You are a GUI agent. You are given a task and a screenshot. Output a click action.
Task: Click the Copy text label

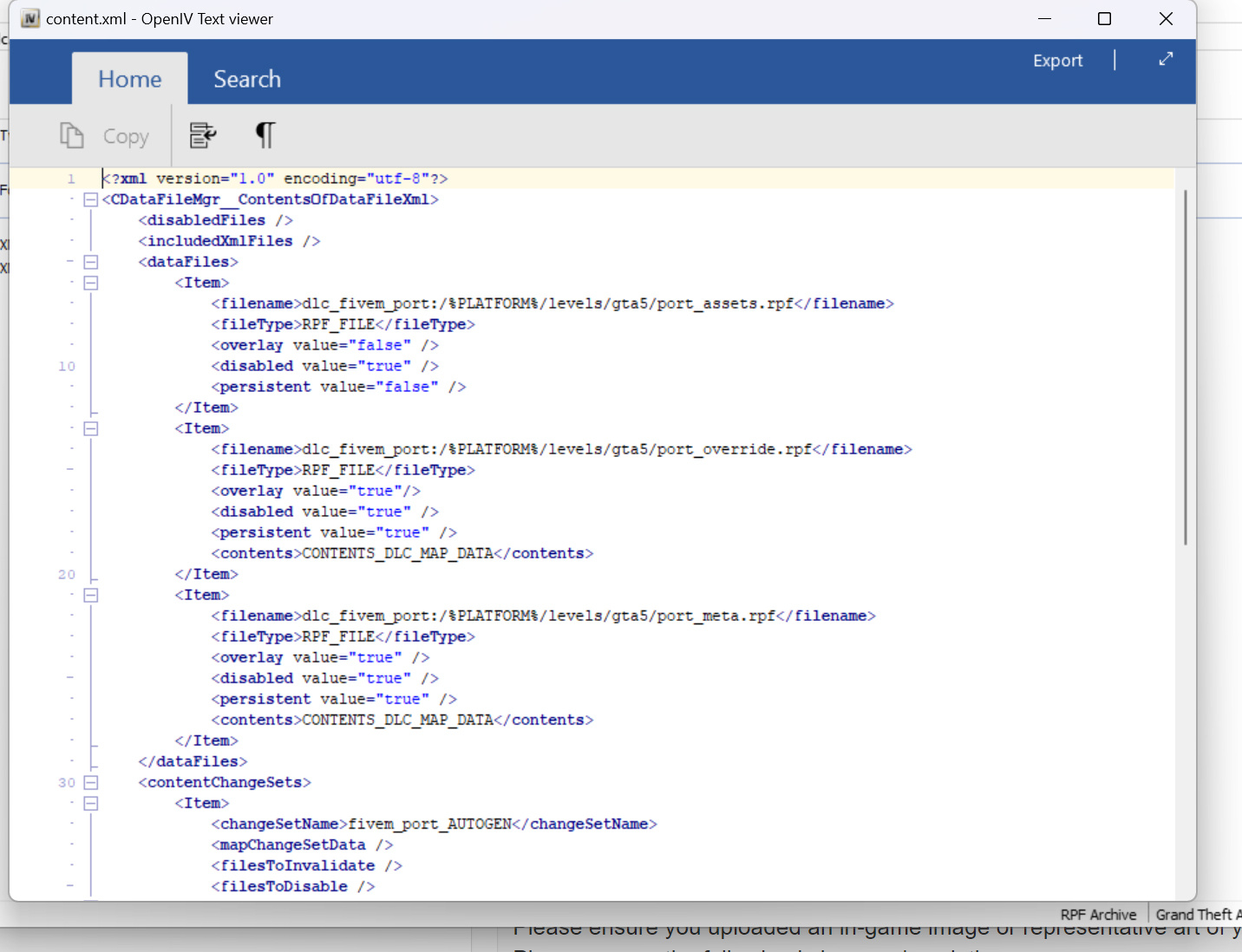pos(126,137)
